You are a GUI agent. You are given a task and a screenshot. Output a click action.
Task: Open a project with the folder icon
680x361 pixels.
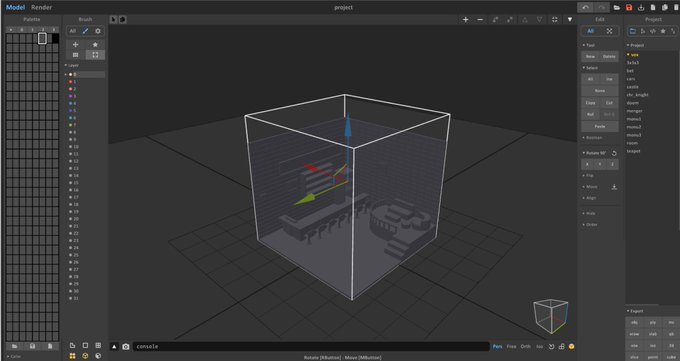[x=617, y=7]
